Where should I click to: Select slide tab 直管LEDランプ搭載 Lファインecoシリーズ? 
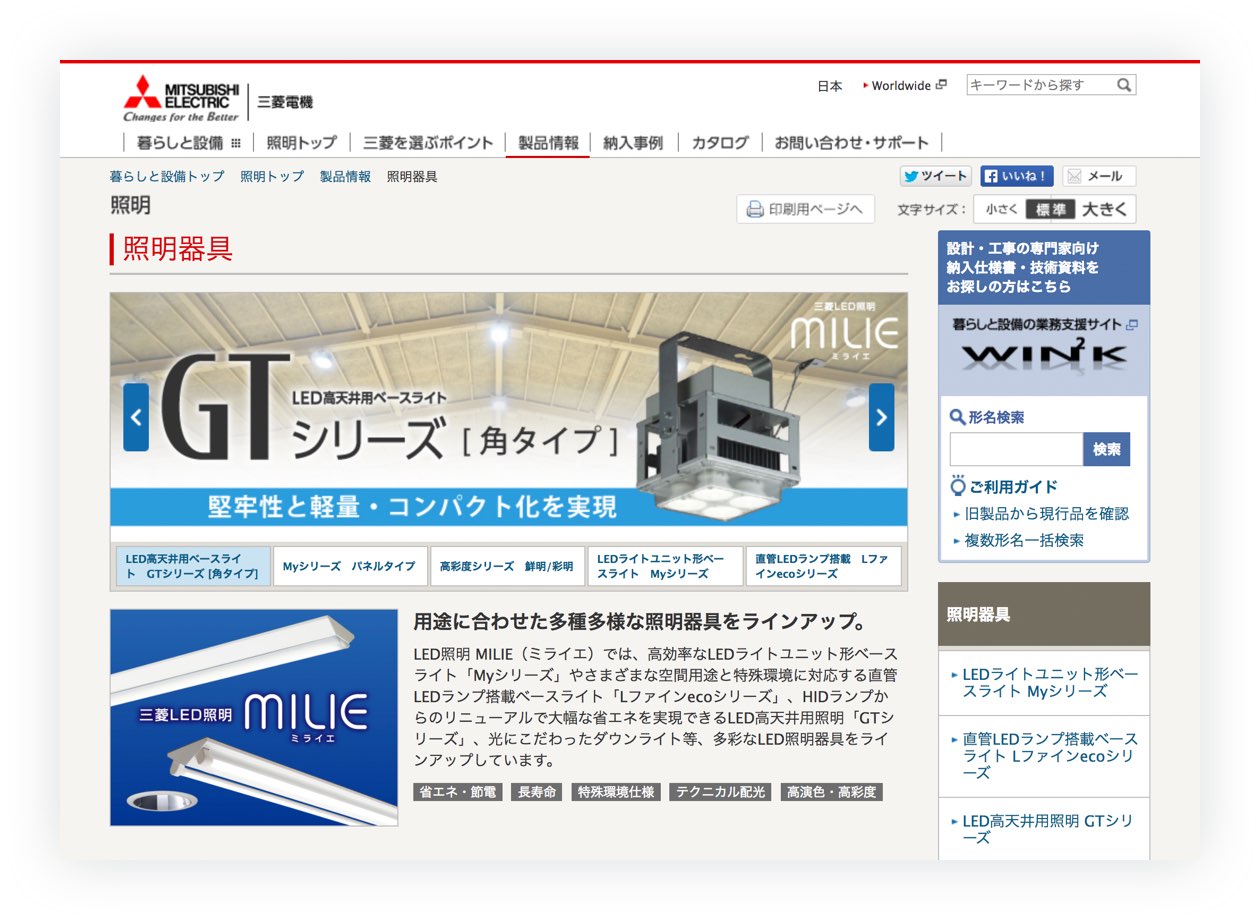click(823, 566)
